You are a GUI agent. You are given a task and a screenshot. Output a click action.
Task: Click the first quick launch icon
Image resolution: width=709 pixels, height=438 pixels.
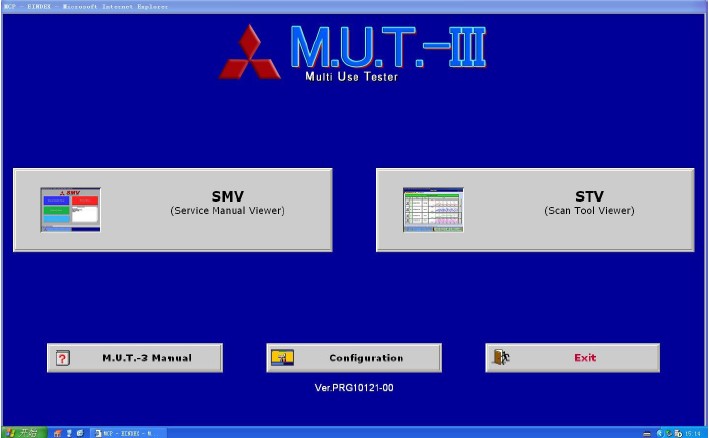pos(57,433)
